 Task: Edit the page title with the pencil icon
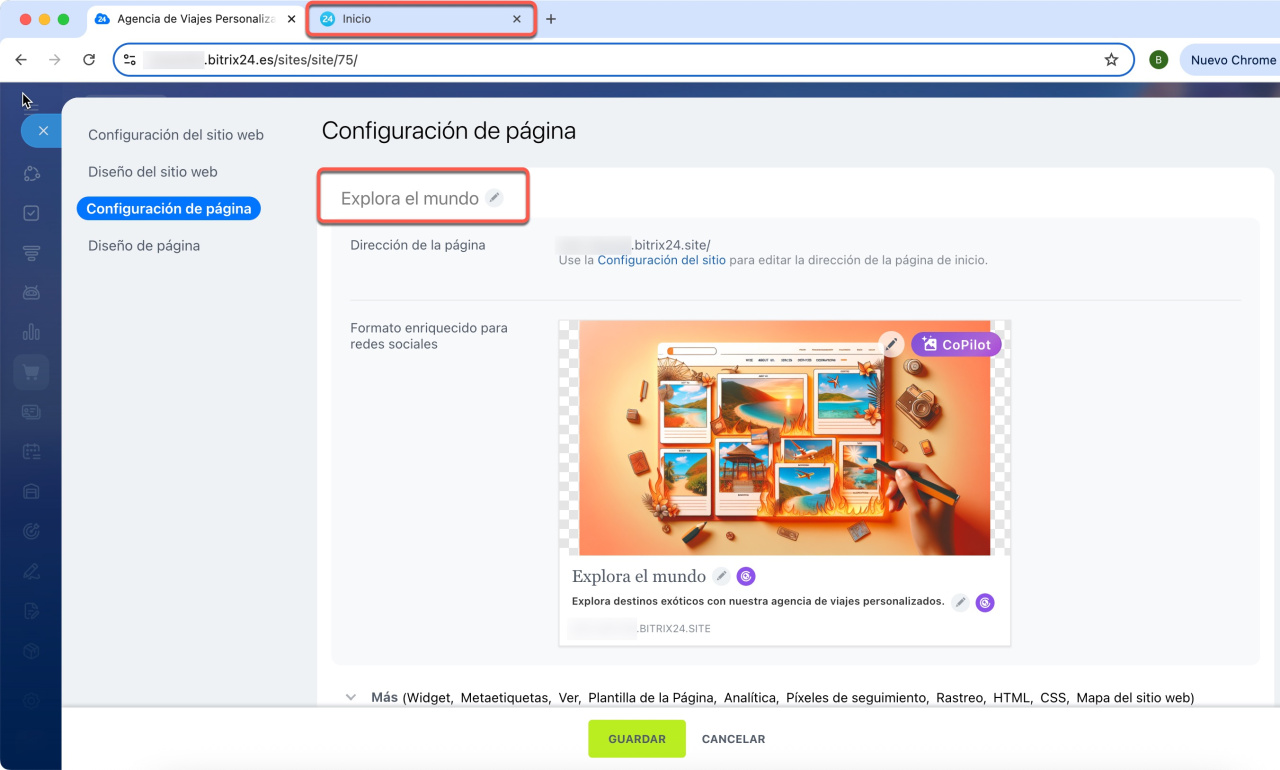[x=494, y=198]
